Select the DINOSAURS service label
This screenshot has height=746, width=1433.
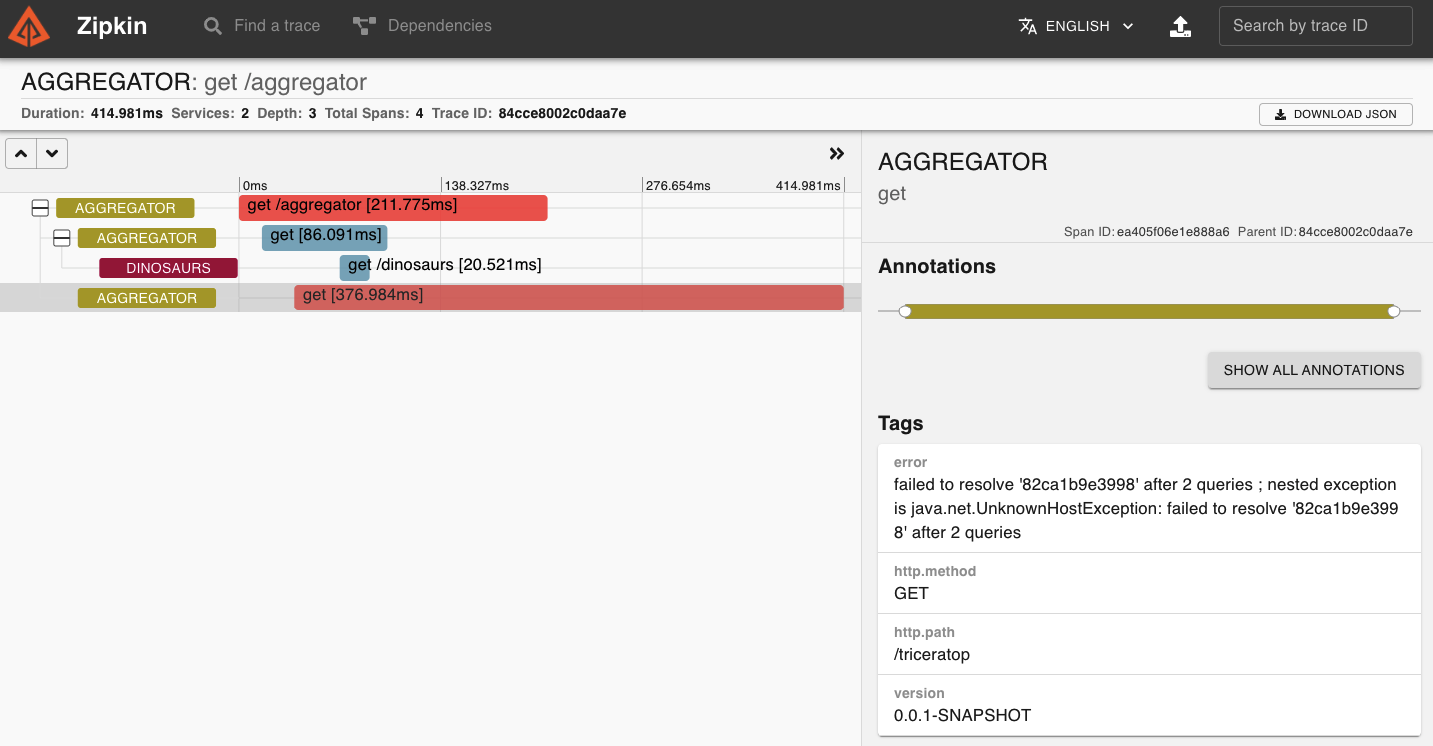coord(168,268)
